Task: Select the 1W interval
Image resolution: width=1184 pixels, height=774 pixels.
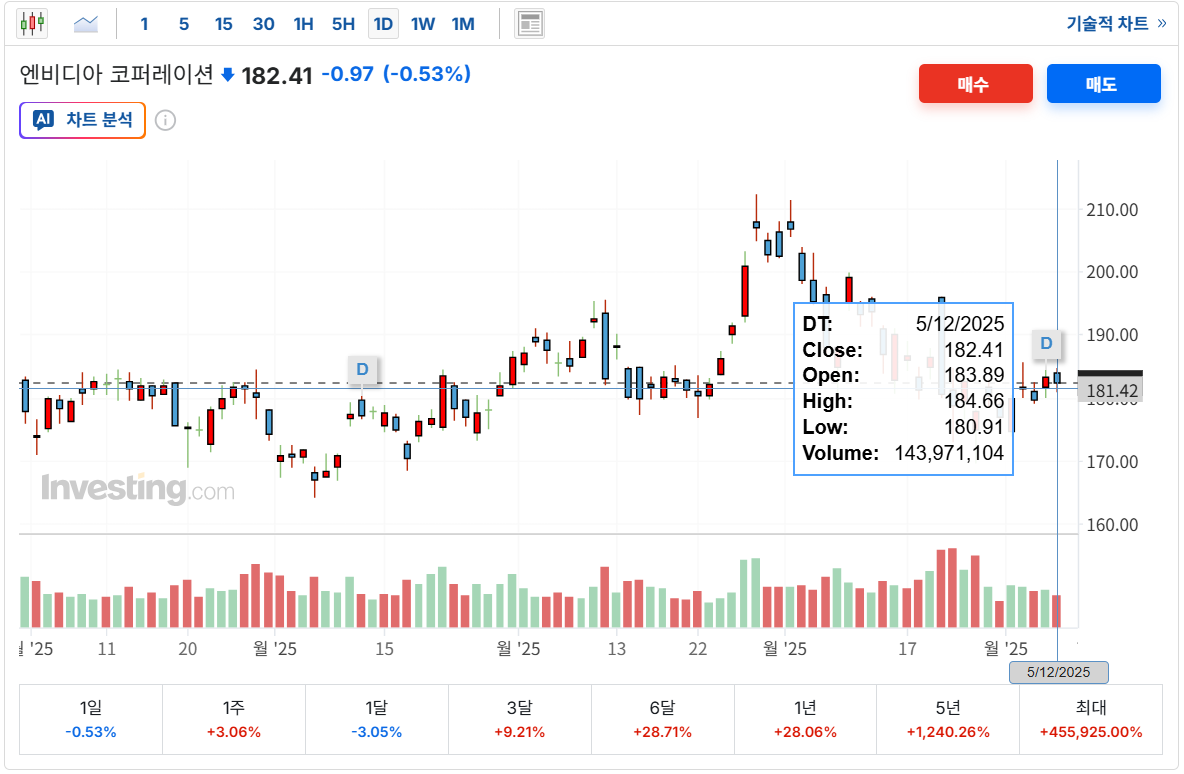Action: (x=423, y=24)
